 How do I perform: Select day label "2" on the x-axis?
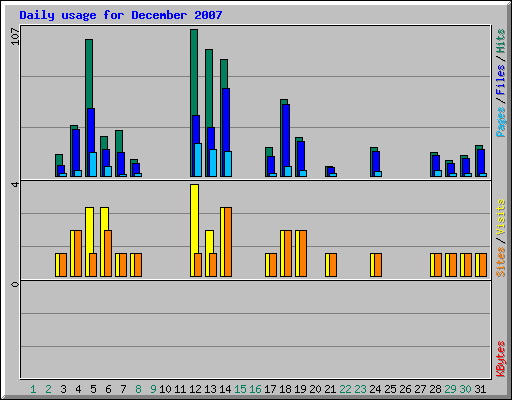pos(48,389)
